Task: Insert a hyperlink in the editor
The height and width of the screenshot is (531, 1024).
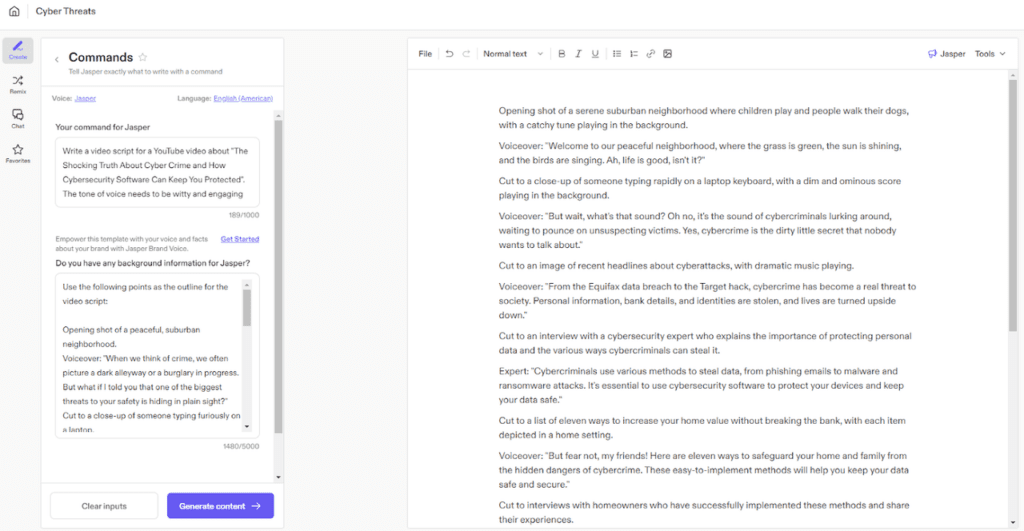Action: [651, 54]
